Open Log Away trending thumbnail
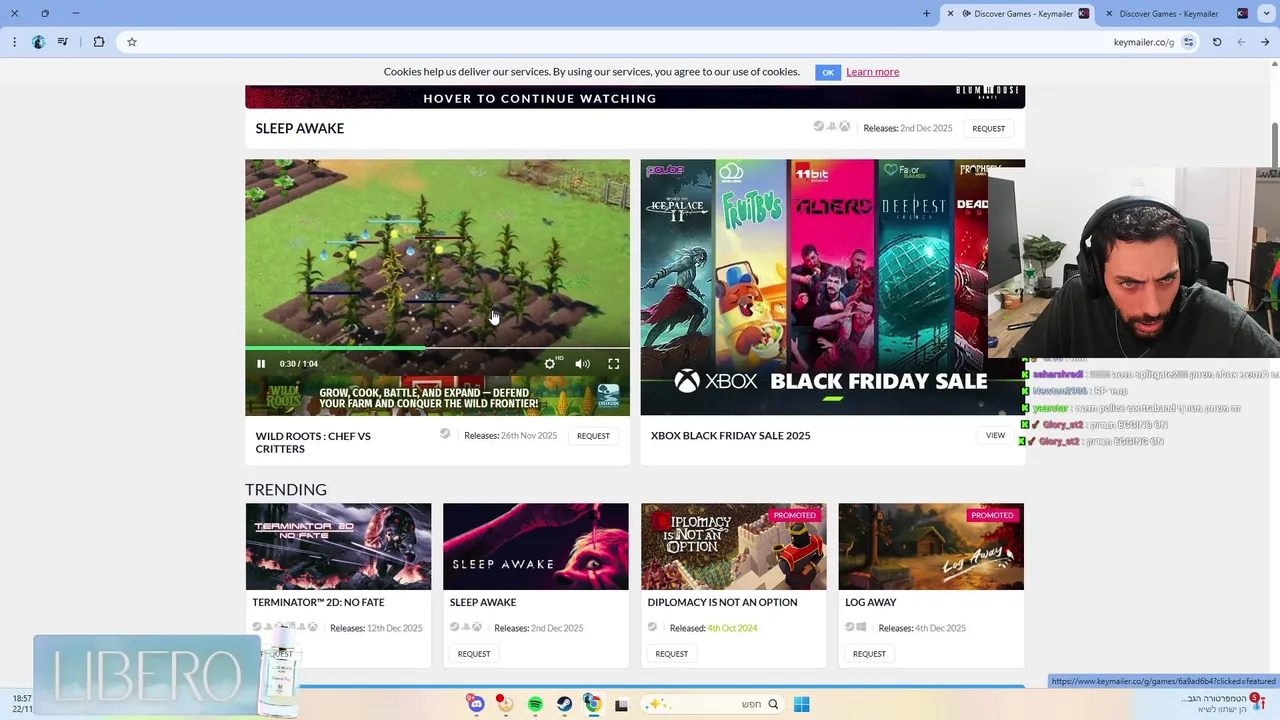The height and width of the screenshot is (720, 1280). click(931, 546)
